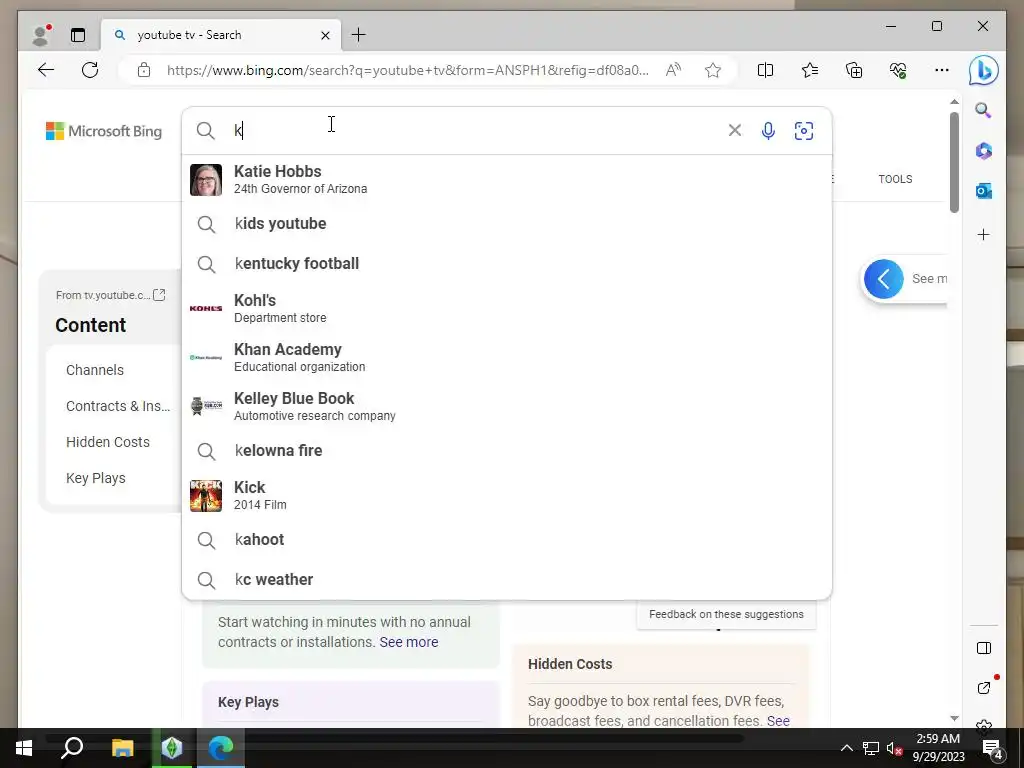This screenshot has height=768, width=1024.
Task: Open the Microsoft Bing logo
Action: (x=104, y=131)
